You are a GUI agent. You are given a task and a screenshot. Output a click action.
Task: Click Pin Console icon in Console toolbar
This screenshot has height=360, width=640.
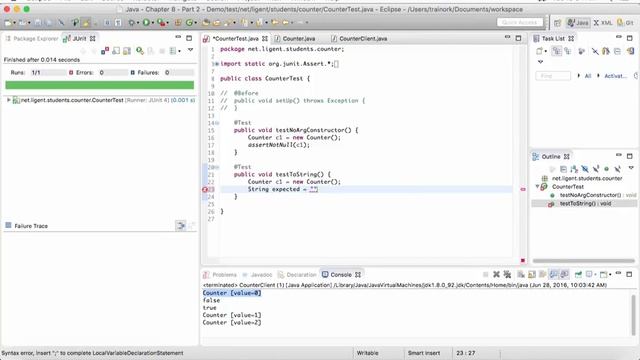578,274
